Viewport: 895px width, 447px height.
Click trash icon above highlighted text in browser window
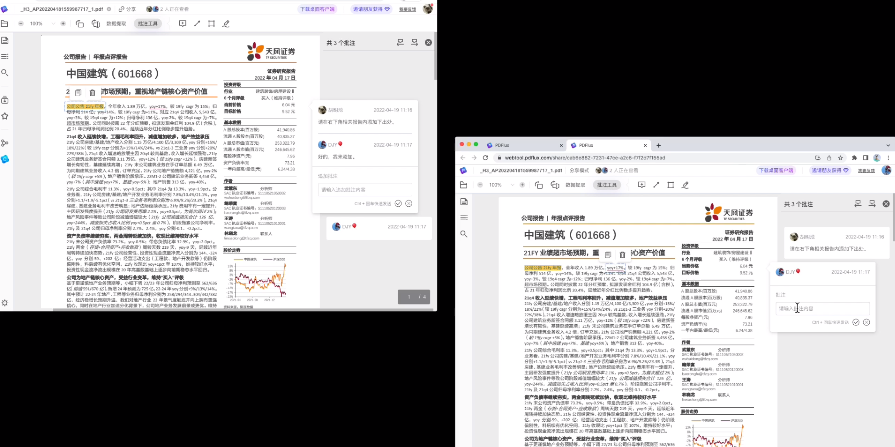[x=622, y=255]
